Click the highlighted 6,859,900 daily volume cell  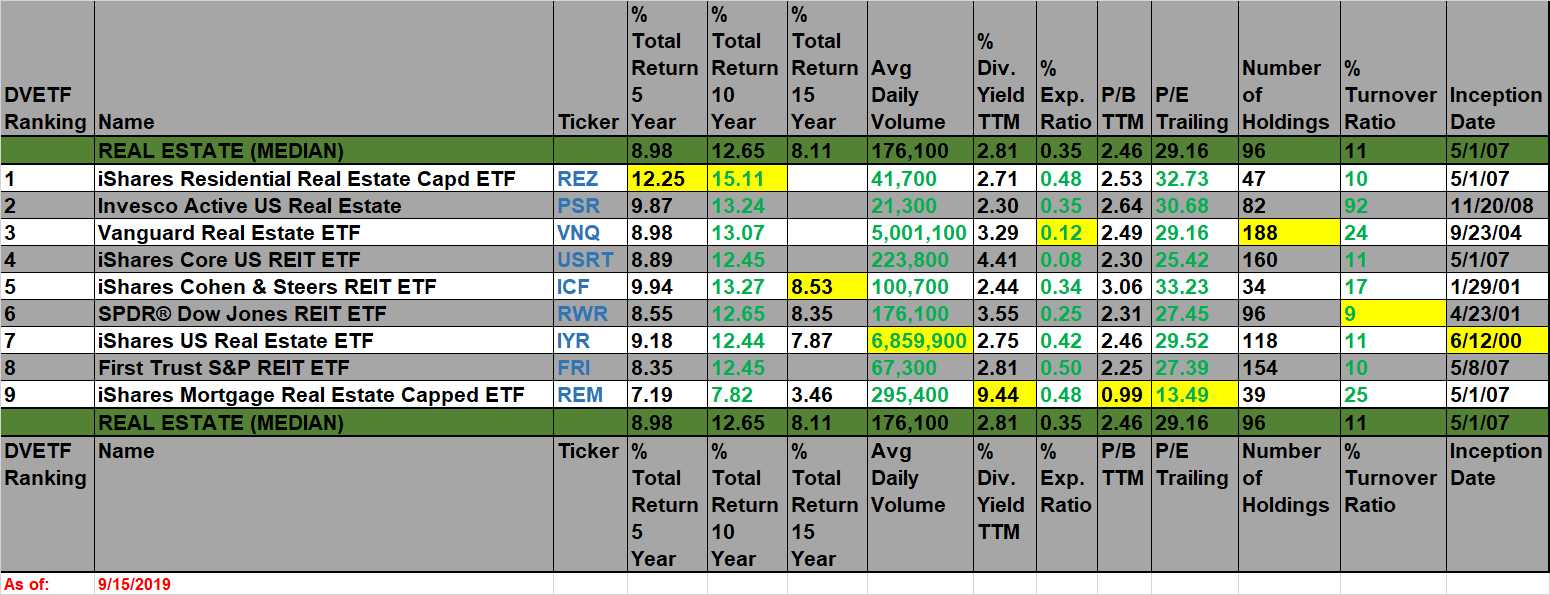[x=920, y=341]
